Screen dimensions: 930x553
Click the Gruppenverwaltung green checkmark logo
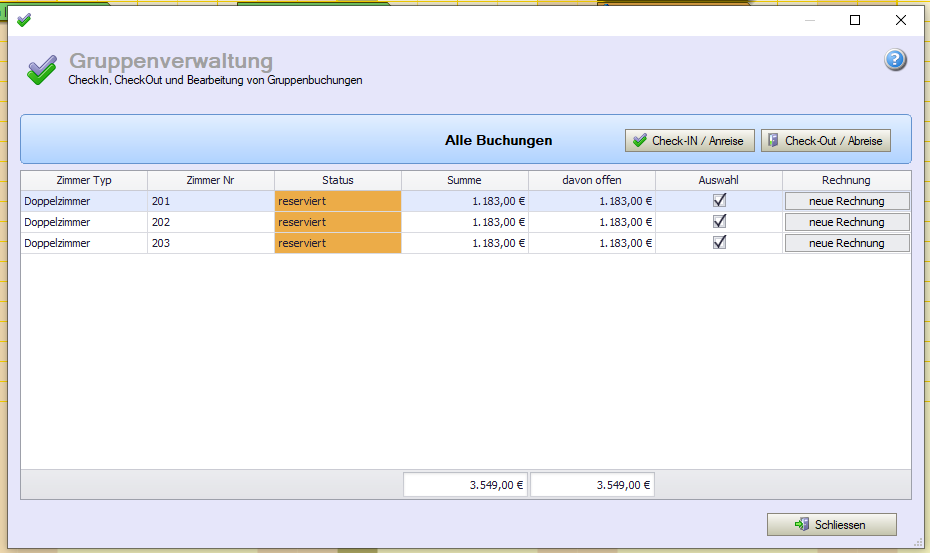click(x=42, y=69)
